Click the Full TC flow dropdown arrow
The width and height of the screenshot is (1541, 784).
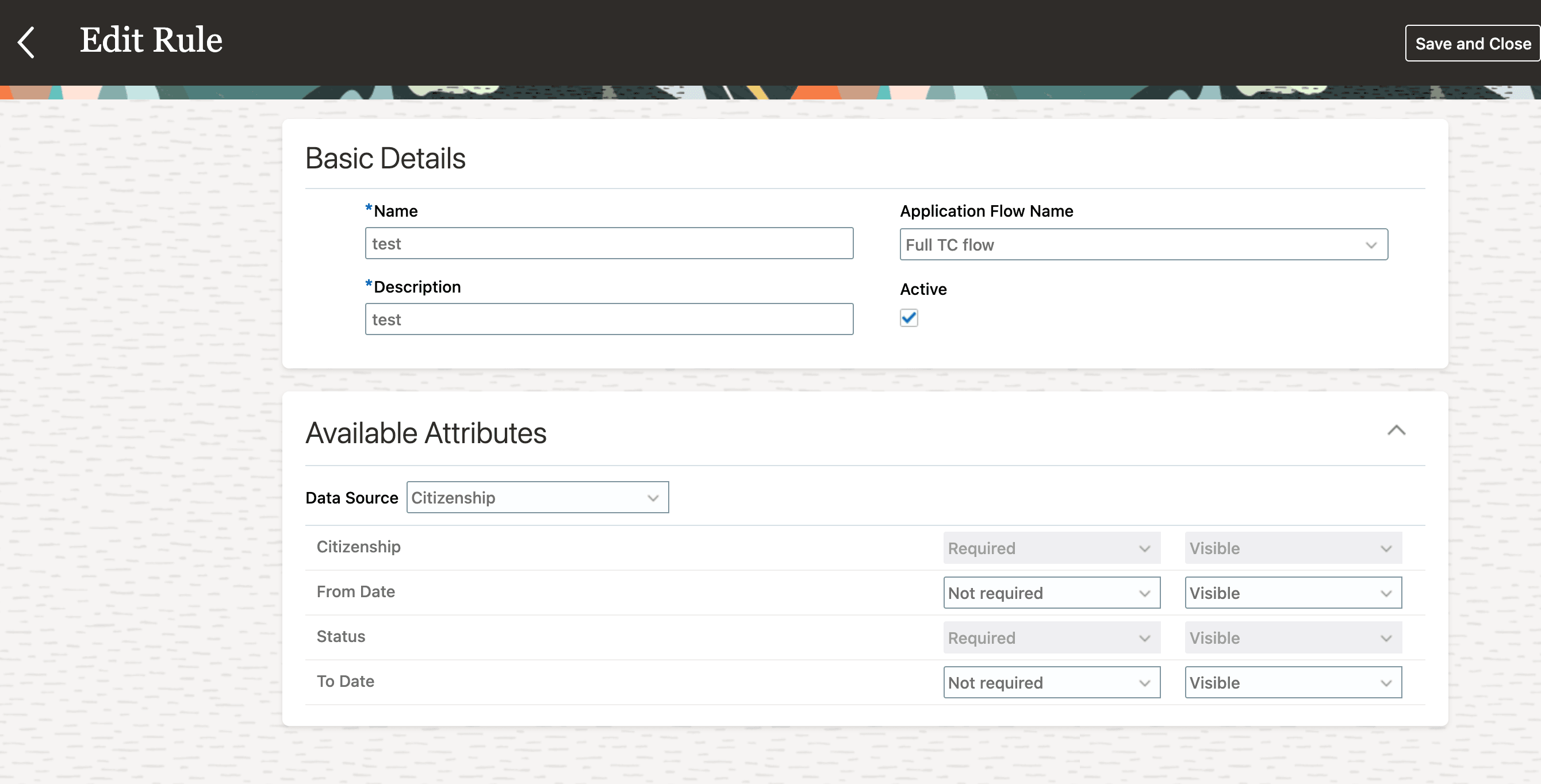[x=1370, y=245]
